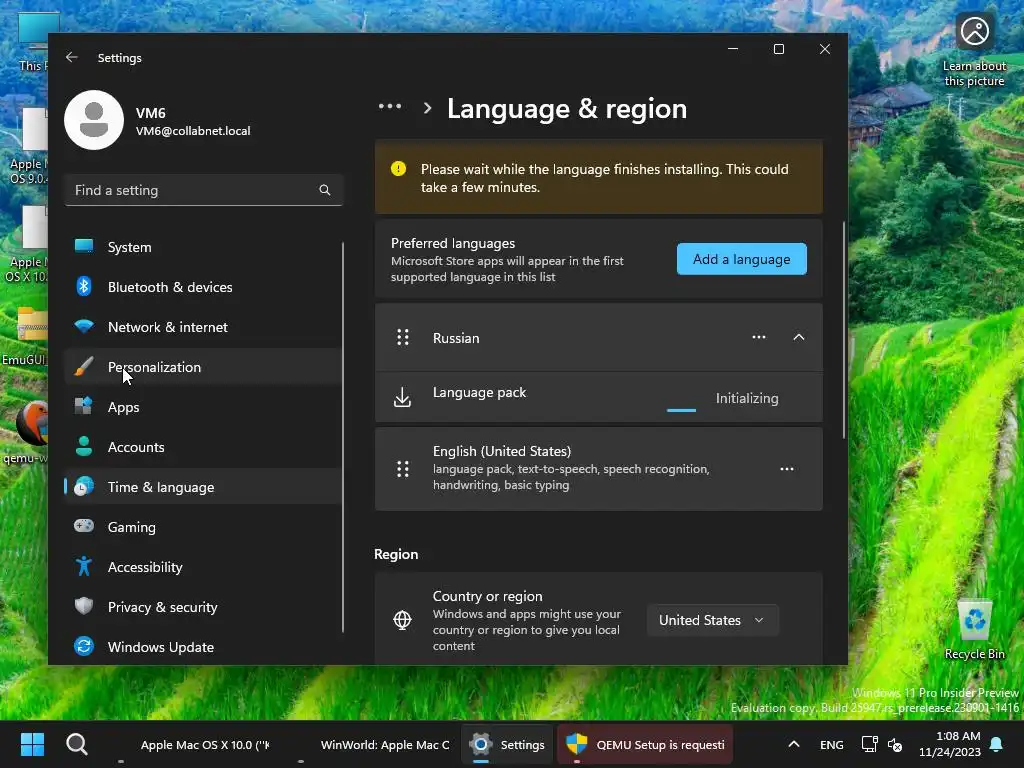Open the Apps settings category

click(203, 407)
